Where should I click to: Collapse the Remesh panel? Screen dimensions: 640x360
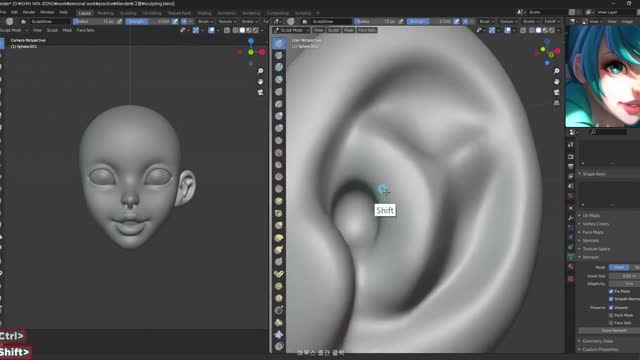[x=591, y=257]
